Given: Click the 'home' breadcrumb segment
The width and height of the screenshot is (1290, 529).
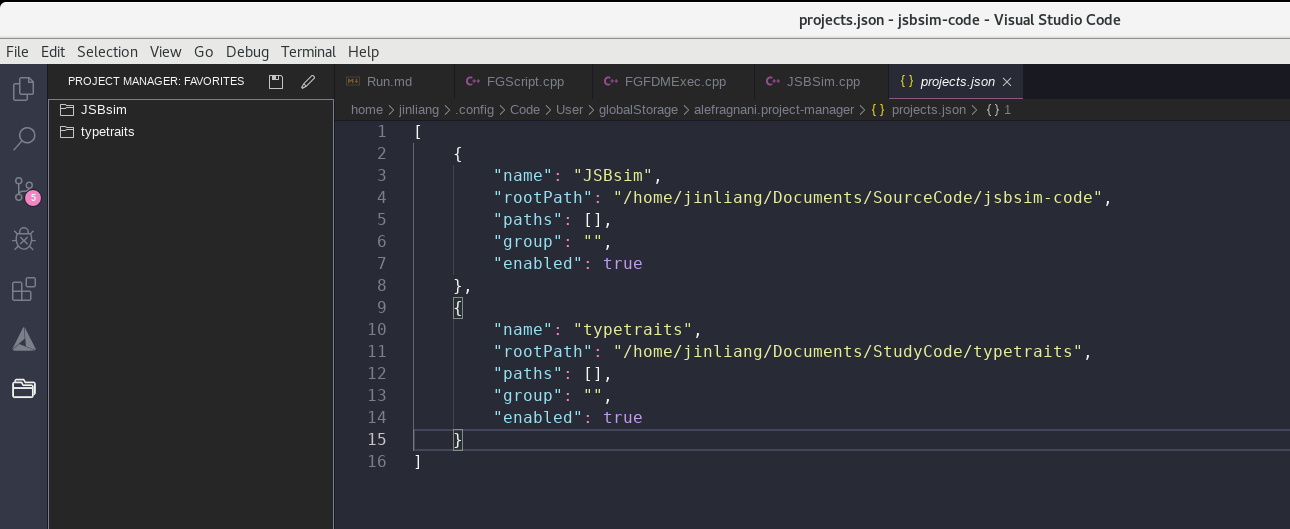Looking at the screenshot, I should (x=367, y=110).
